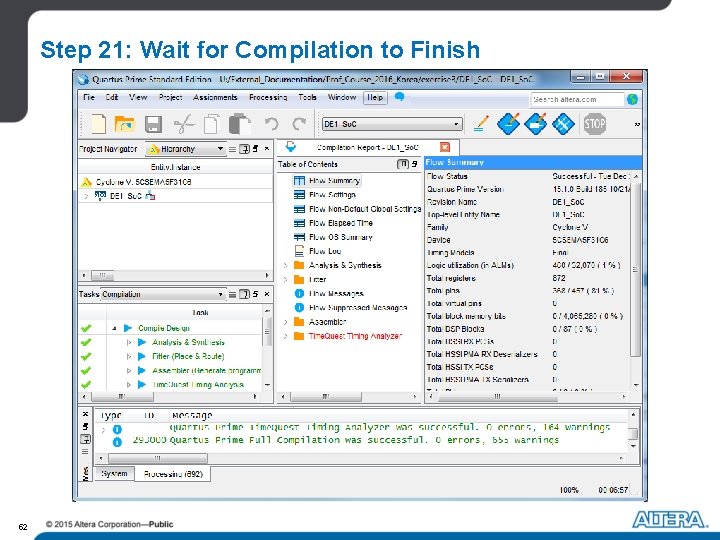Screen dimensions: 720x540
Task: Expand the Fitter report folder
Action: tap(285, 280)
